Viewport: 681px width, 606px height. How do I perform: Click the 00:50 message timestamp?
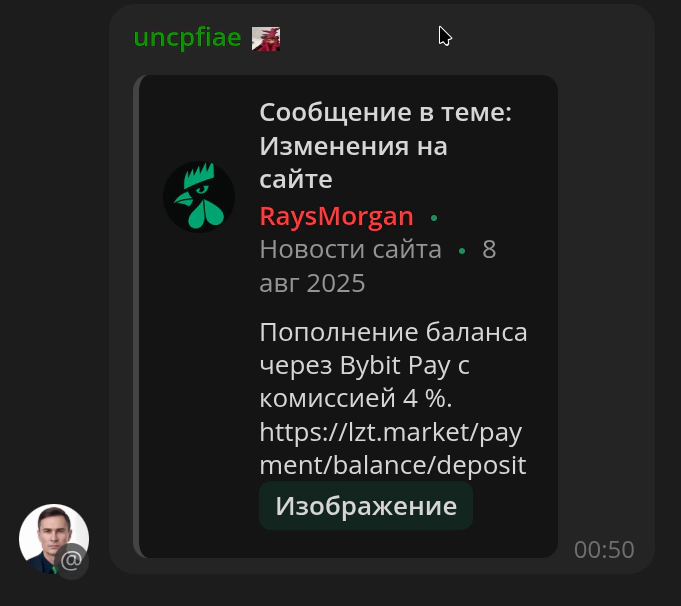click(604, 550)
